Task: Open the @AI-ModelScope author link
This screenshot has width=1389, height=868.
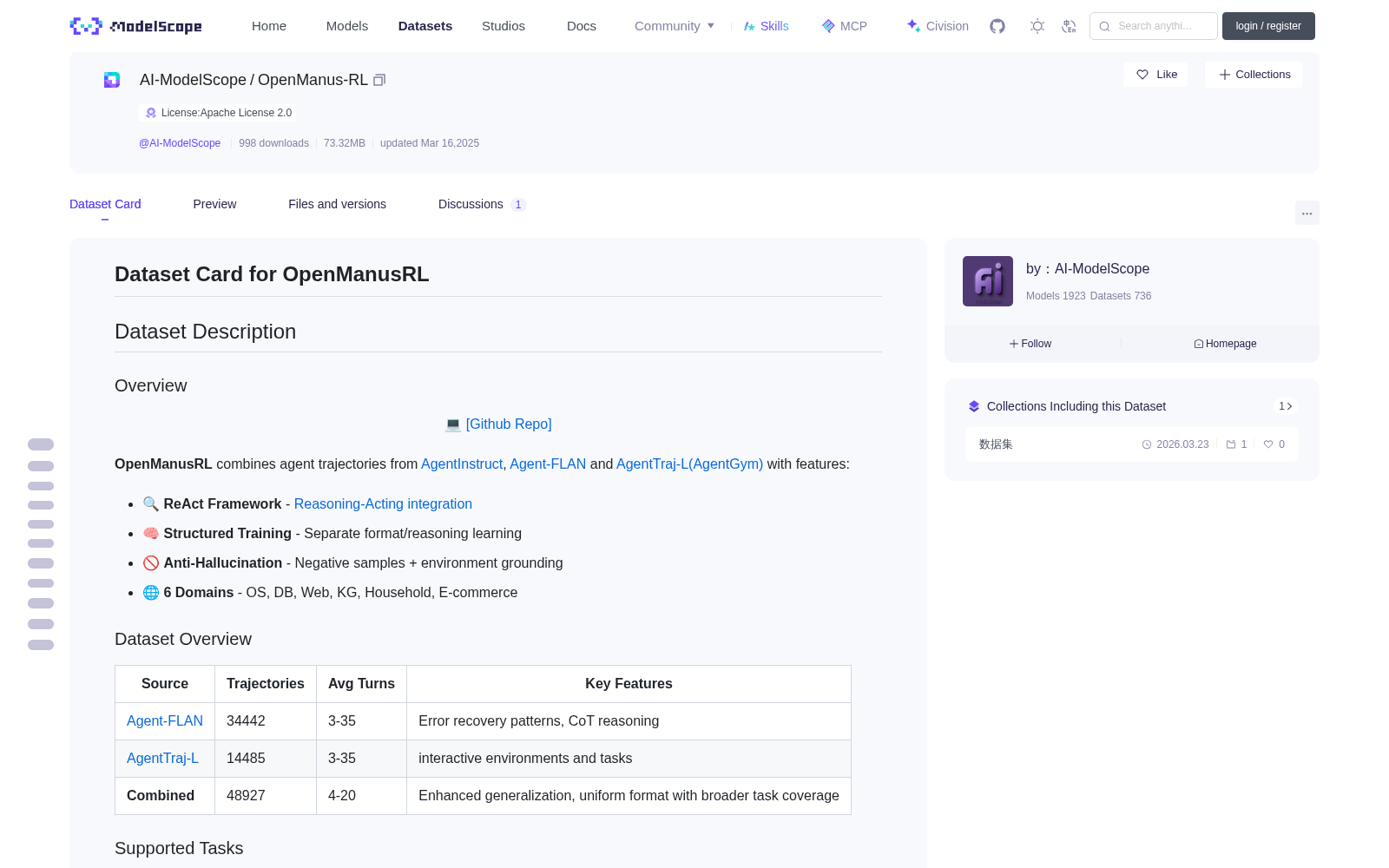Action: coord(180,143)
